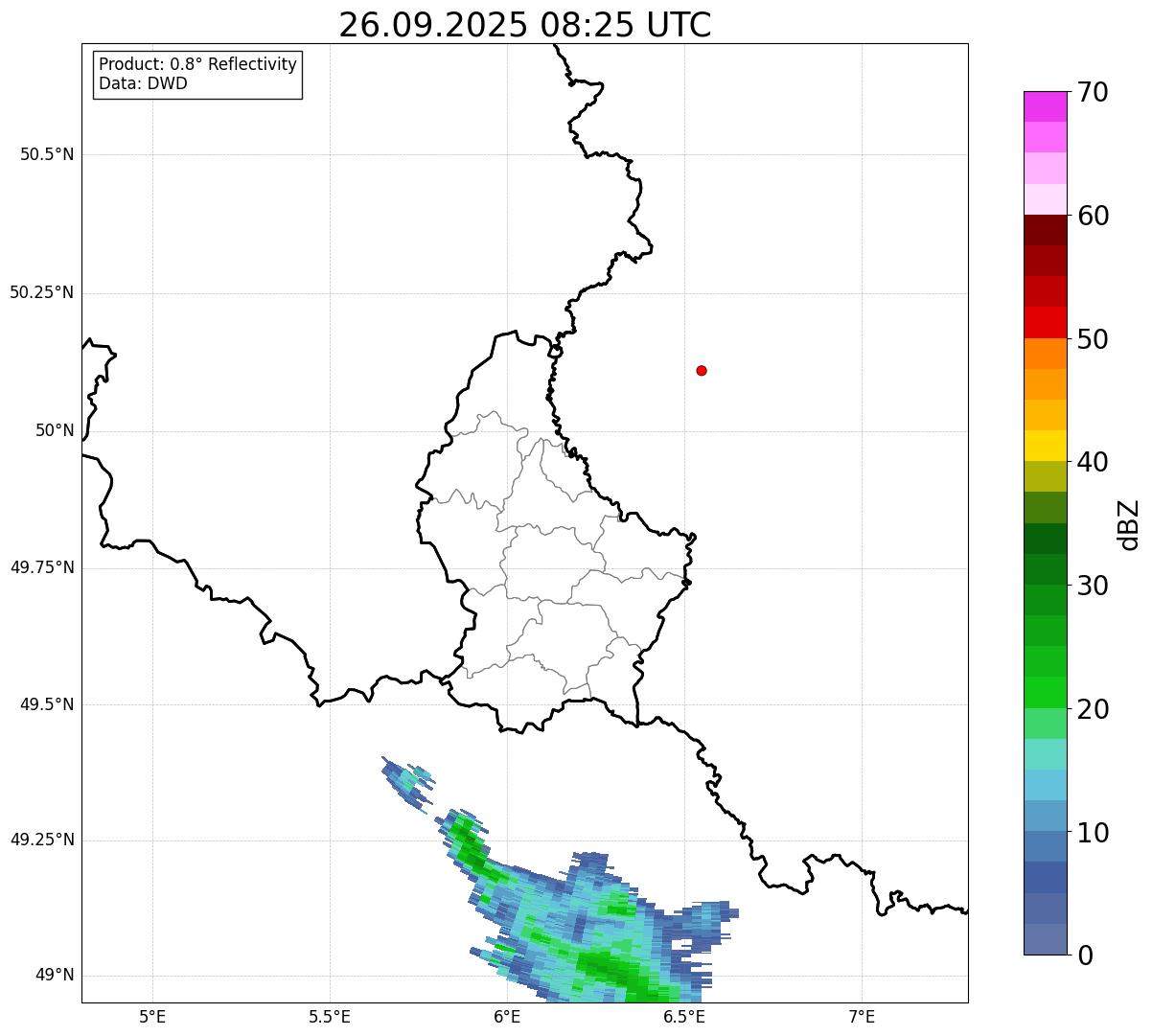Pick the bright green swatch just above 20
The image size is (1152, 1036).
tap(1045, 693)
